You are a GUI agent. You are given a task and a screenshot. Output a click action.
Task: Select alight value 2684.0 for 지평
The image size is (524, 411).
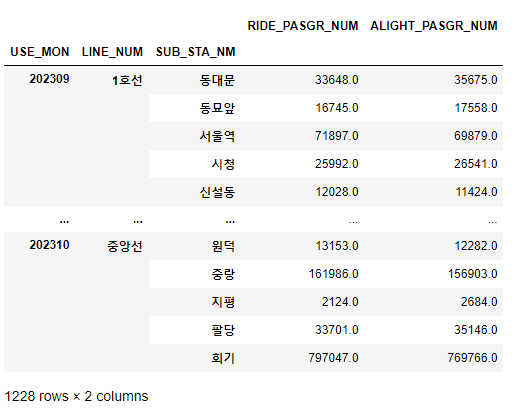479,302
